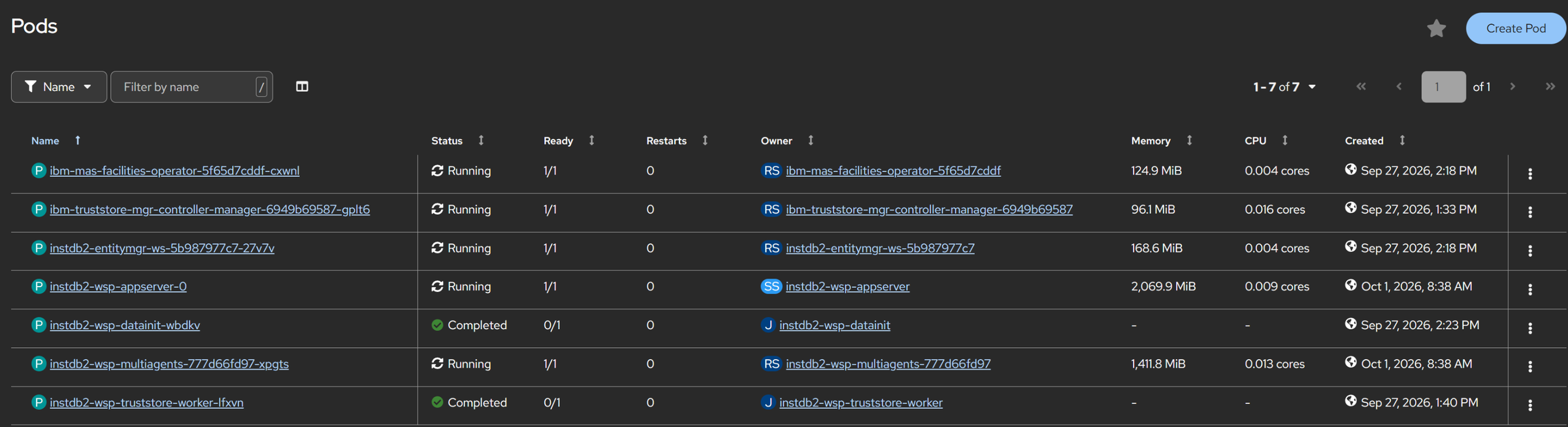The height and width of the screenshot is (427, 1568).
Task: Open owner ReplicaSet ibm-truststore-mgr-controller-manager-6949b69587
Action: tap(929, 209)
